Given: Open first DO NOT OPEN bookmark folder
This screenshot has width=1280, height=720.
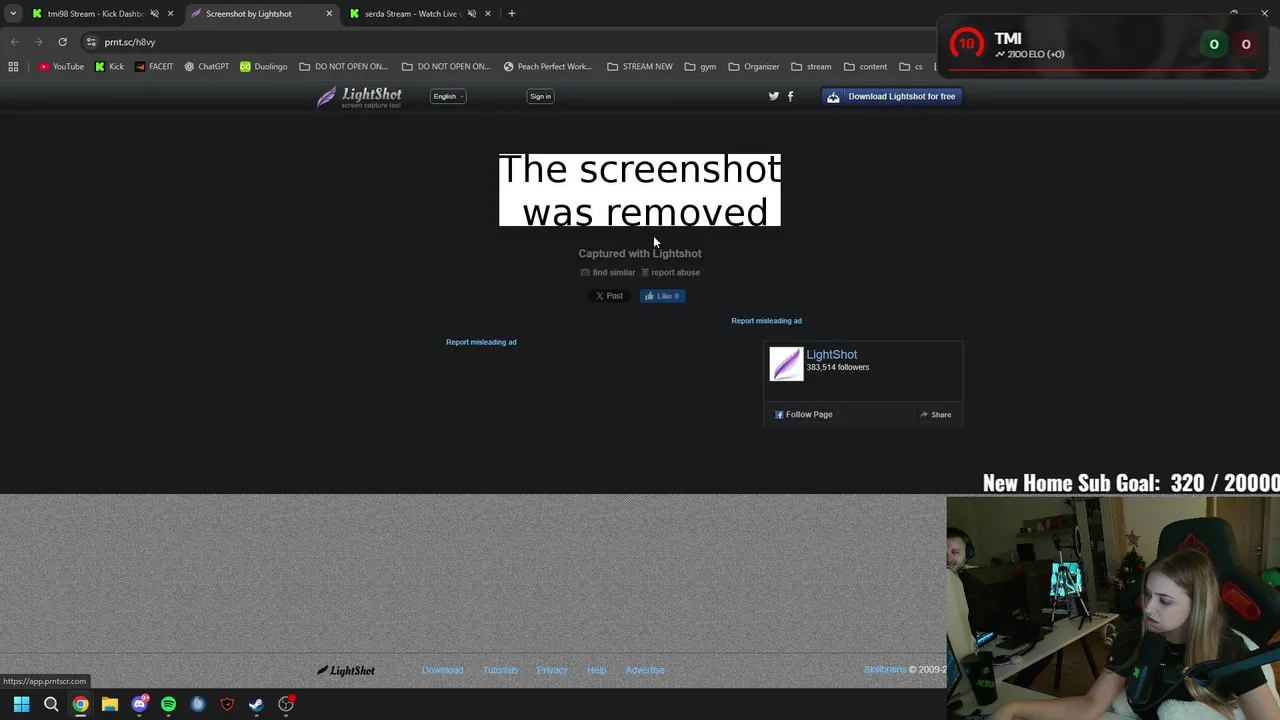Looking at the screenshot, I should (x=343, y=67).
